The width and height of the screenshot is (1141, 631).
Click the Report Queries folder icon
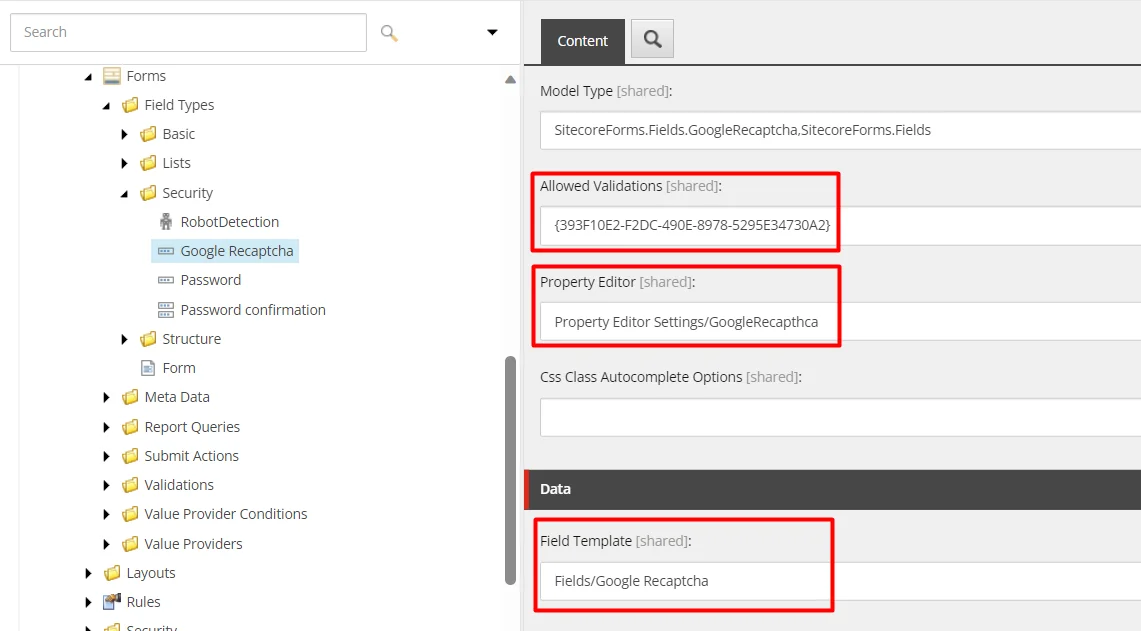coord(130,427)
